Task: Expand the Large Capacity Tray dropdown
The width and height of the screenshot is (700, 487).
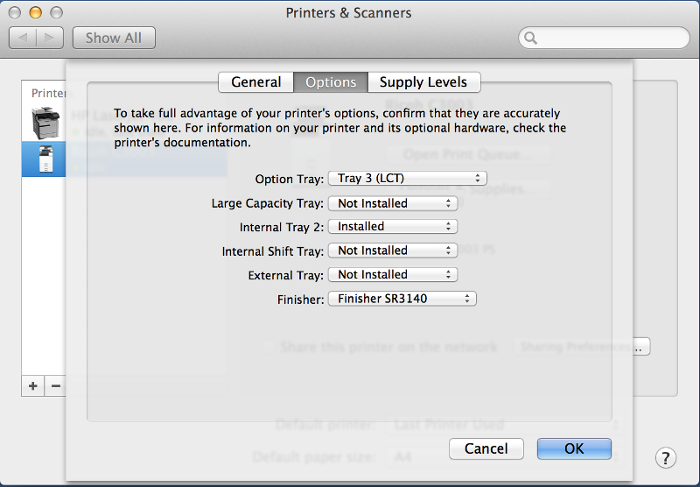Action: coord(393,203)
